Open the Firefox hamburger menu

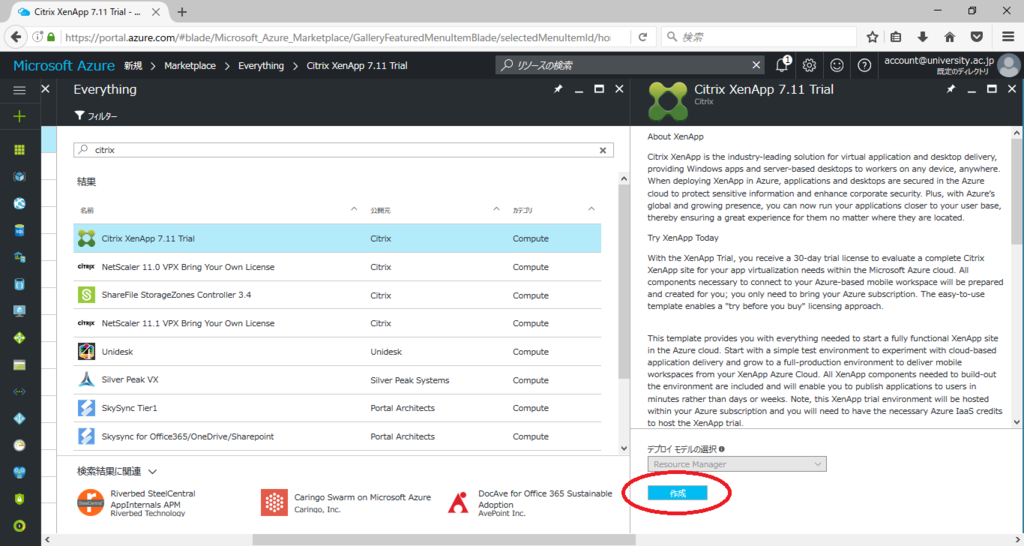1008,37
